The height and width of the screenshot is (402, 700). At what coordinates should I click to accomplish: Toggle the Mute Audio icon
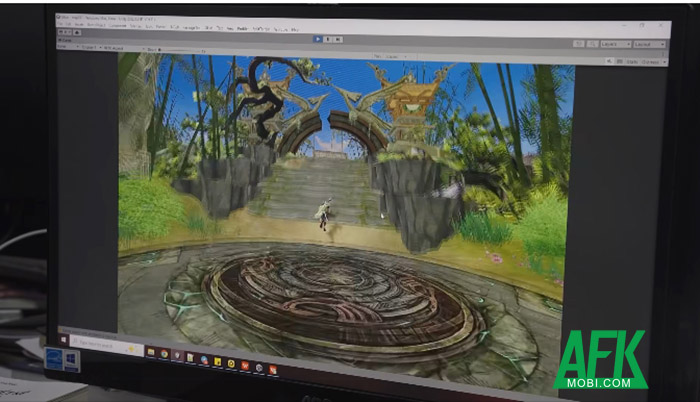[609, 61]
